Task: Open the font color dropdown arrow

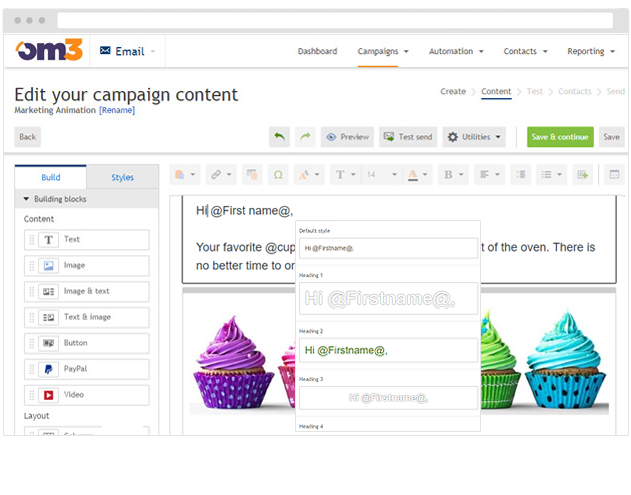Action: (x=425, y=174)
